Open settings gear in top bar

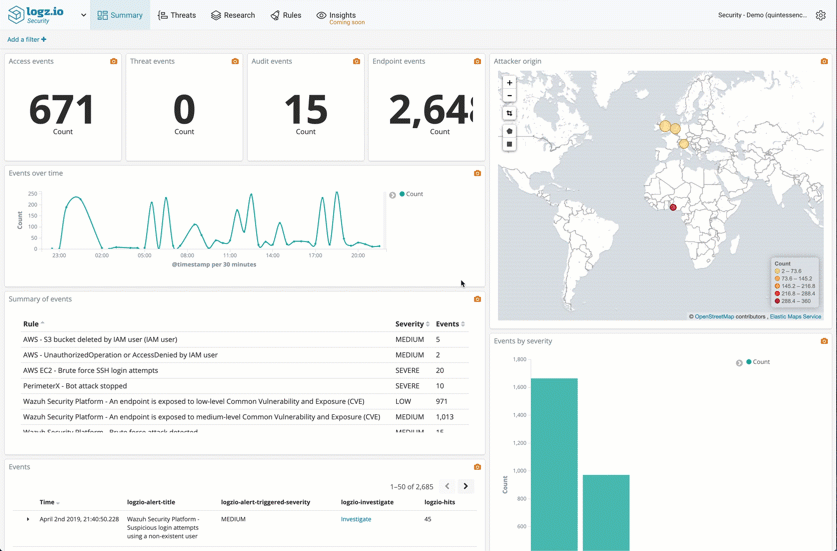click(820, 15)
